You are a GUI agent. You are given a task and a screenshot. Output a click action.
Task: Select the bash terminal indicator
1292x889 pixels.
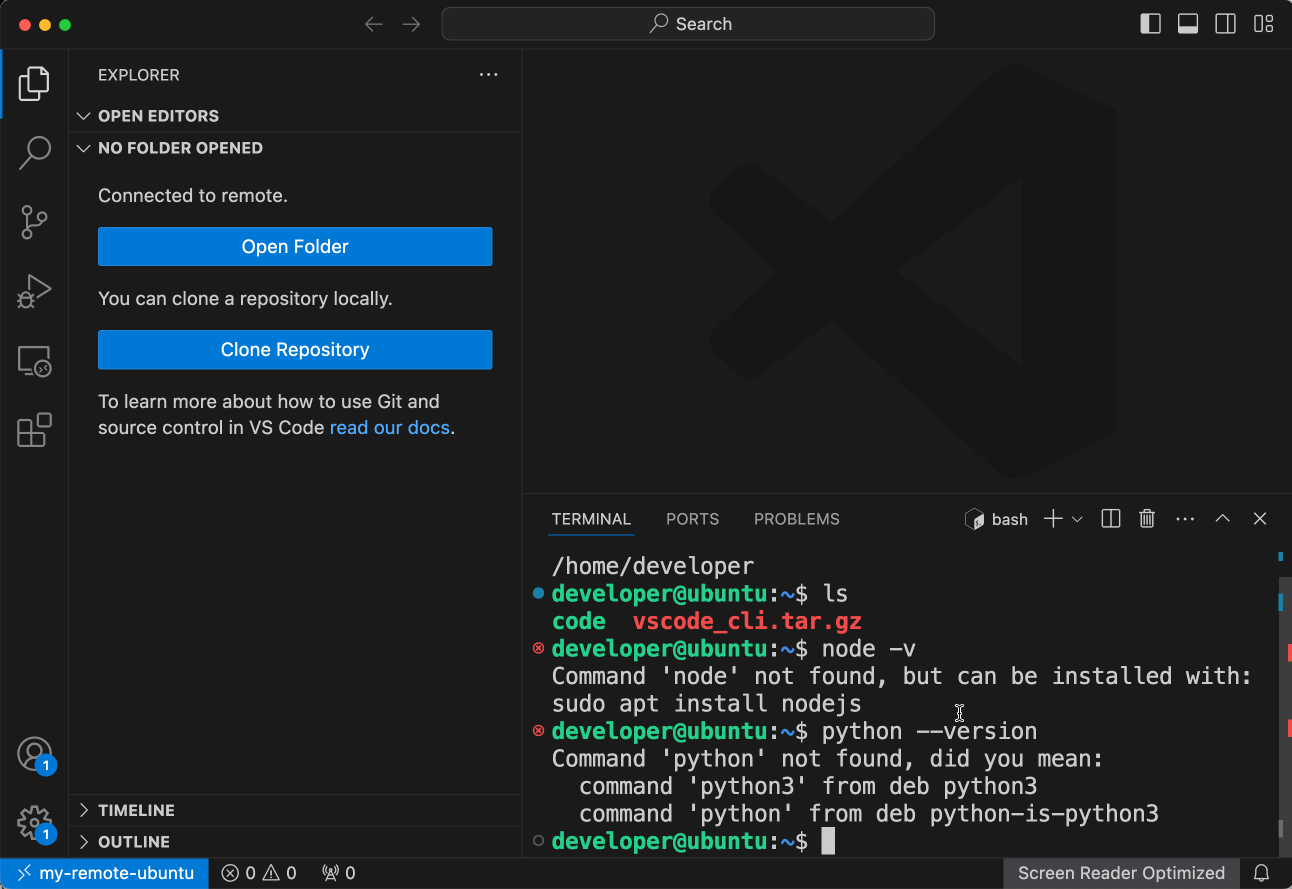(996, 519)
